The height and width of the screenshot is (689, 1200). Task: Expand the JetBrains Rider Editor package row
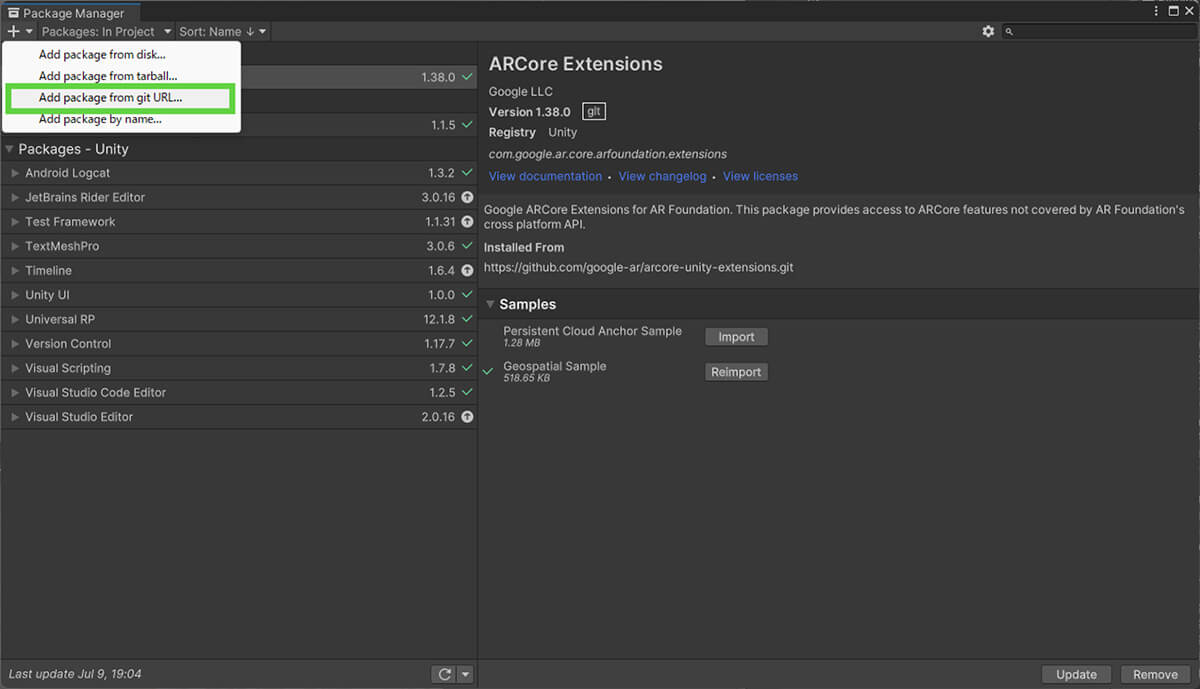click(x=15, y=197)
